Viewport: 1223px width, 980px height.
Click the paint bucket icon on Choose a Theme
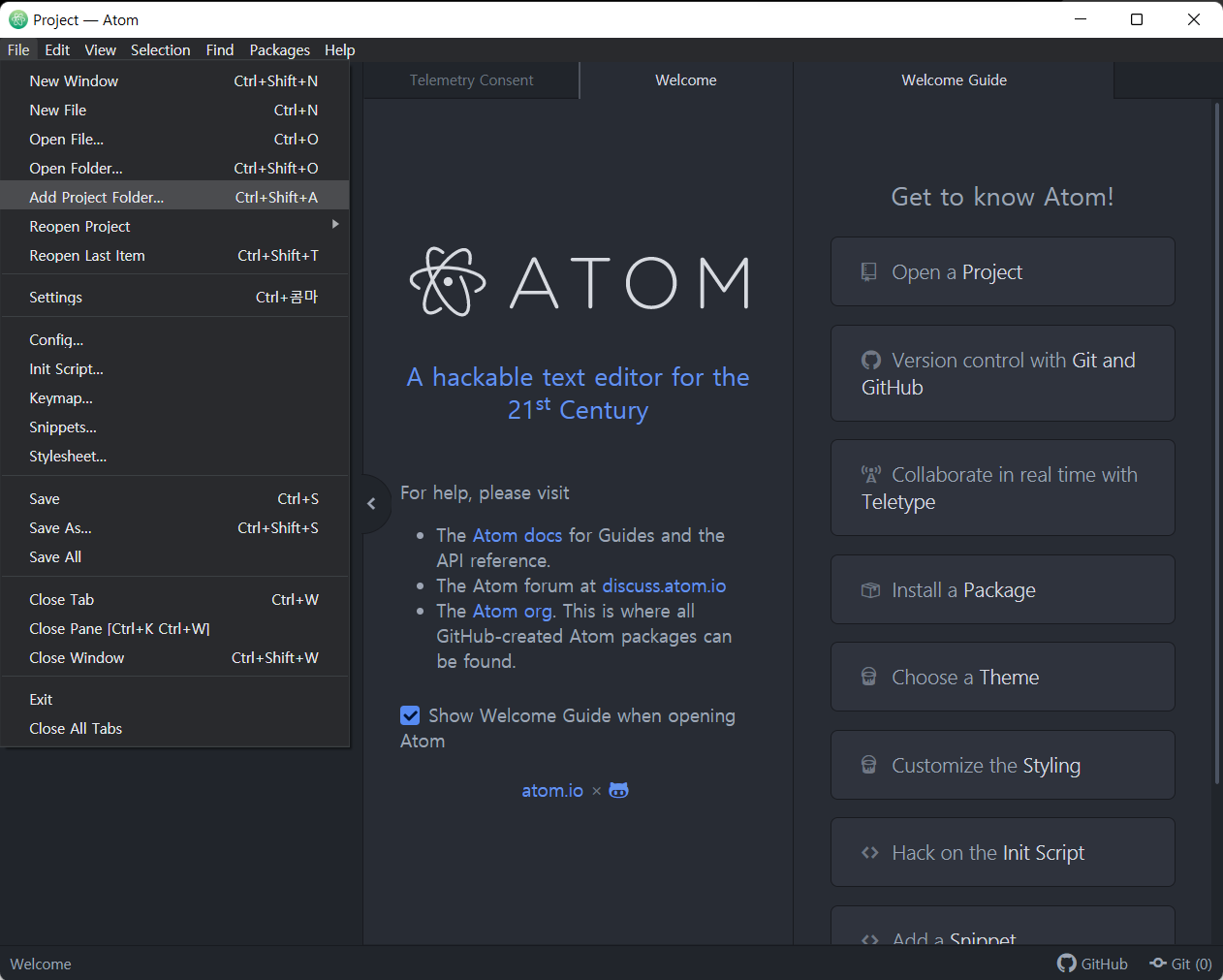coord(869,678)
